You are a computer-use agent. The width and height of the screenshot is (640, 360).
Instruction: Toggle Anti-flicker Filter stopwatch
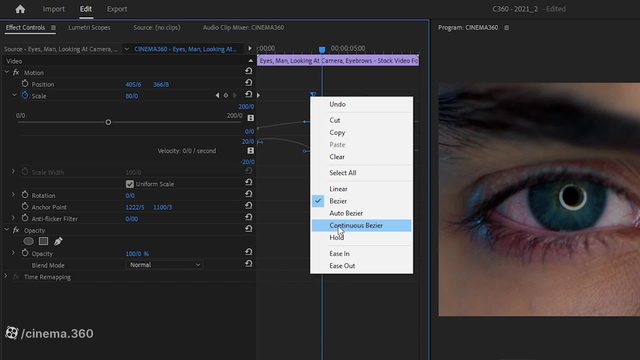click(x=25, y=218)
